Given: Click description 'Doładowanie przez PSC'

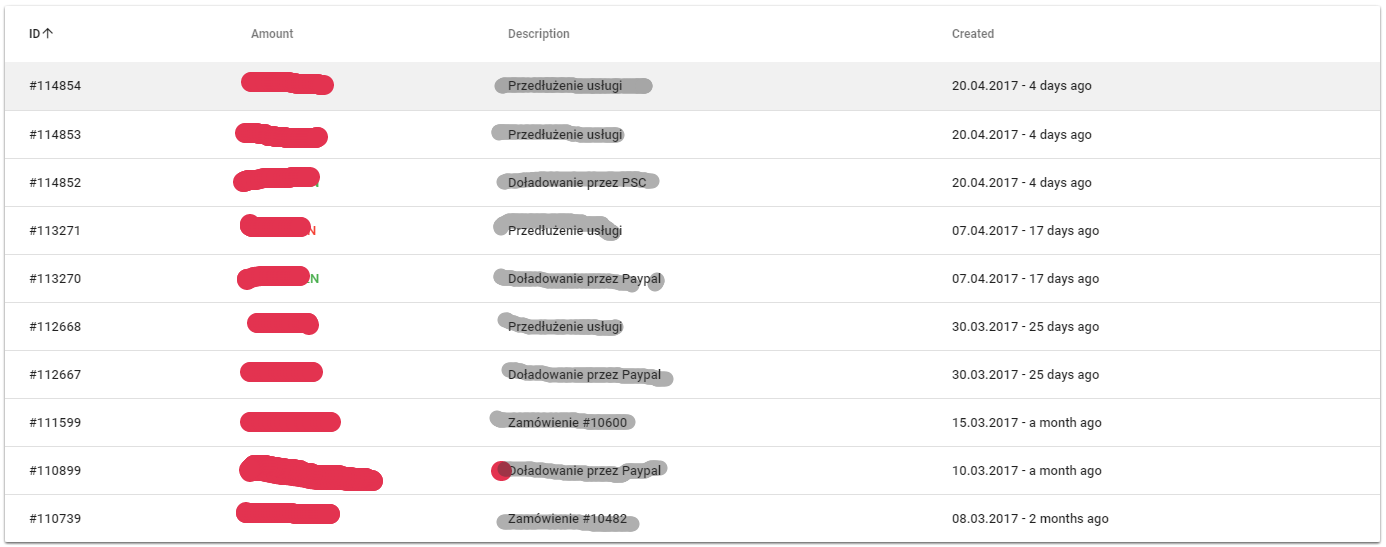Looking at the screenshot, I should [577, 183].
